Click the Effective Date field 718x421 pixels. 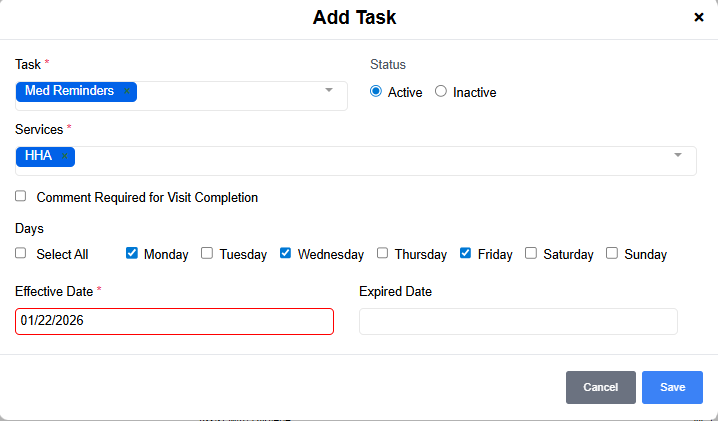coord(174,321)
